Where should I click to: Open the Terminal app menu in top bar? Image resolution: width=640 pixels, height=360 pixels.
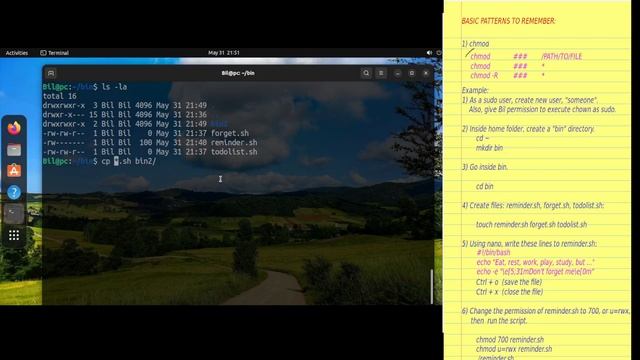[54, 53]
